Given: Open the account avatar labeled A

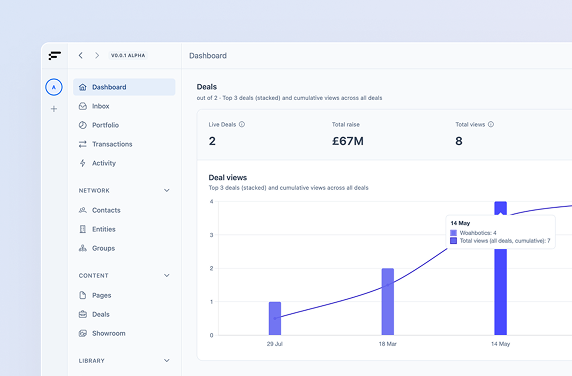Looking at the screenshot, I should pos(54,87).
